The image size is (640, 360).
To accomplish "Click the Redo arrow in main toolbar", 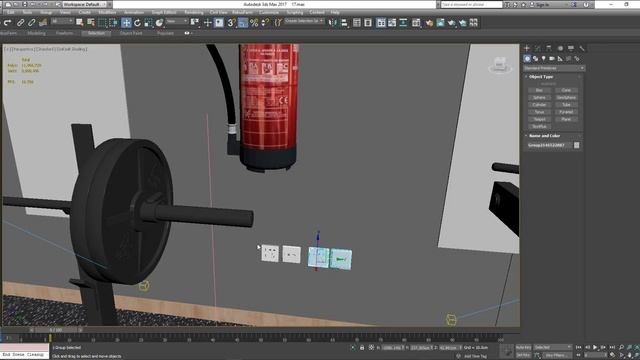I will (x=7, y=22).
